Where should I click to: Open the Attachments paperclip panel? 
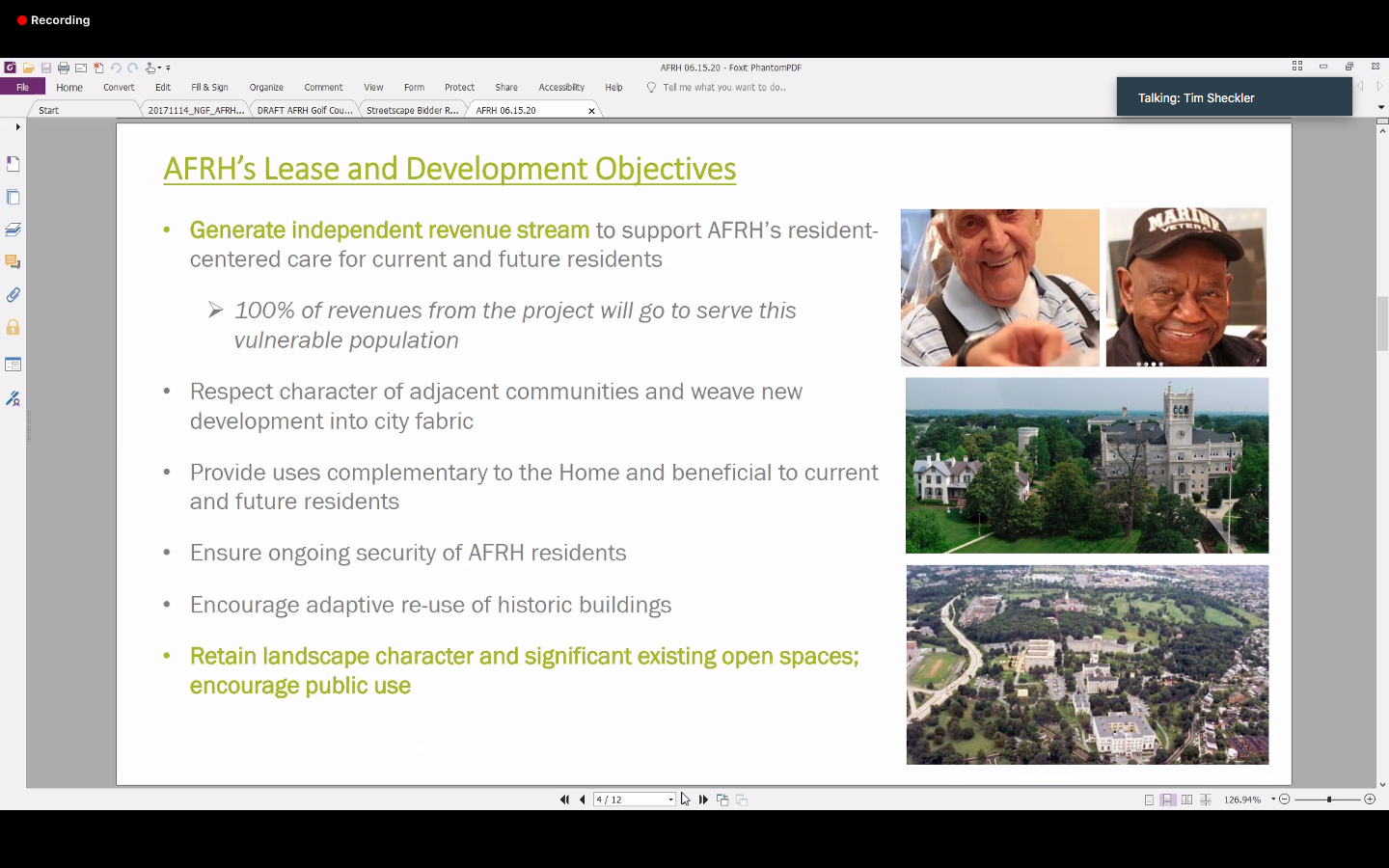[x=14, y=295]
